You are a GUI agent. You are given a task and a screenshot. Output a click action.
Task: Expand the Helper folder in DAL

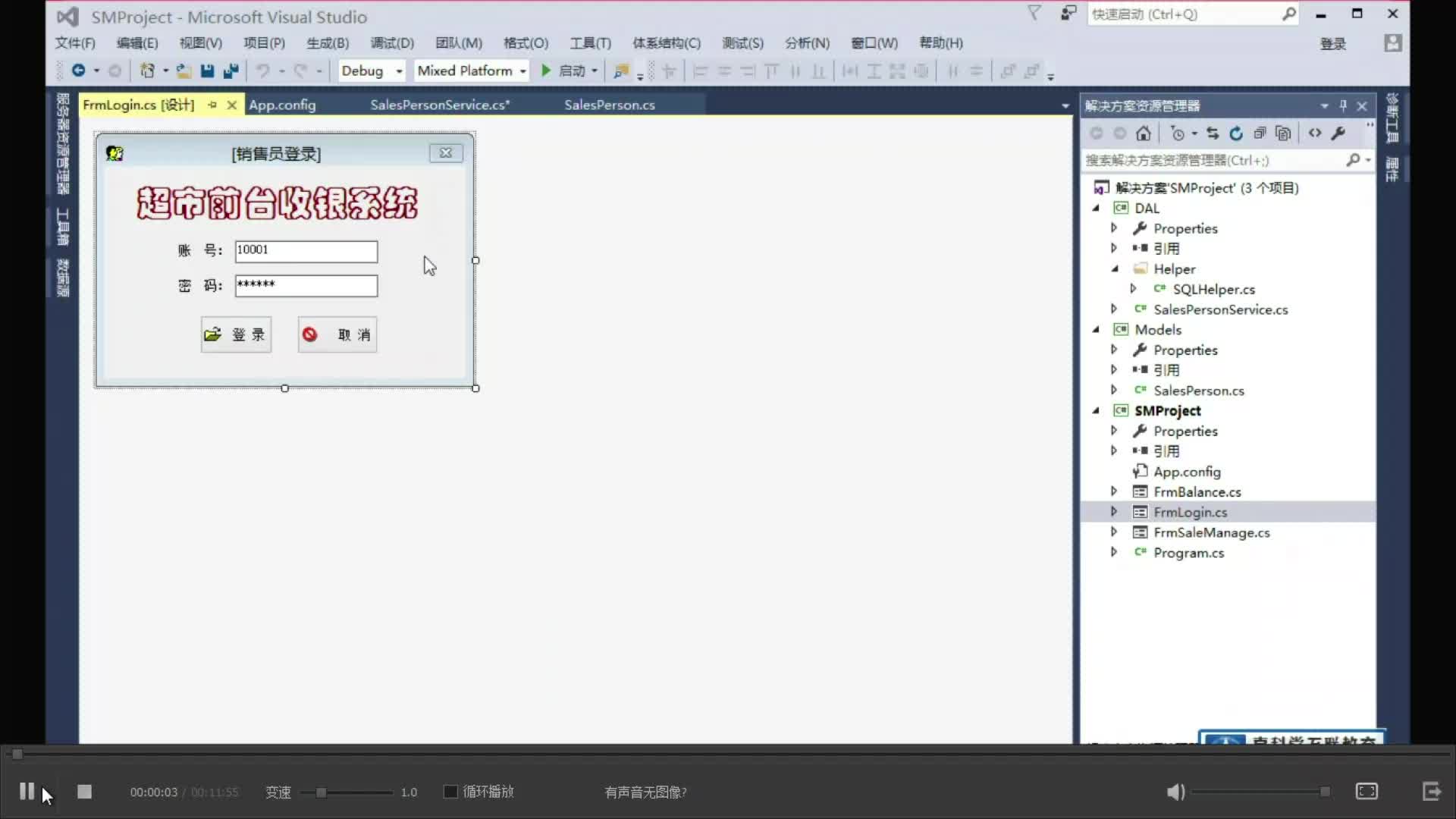1113,268
